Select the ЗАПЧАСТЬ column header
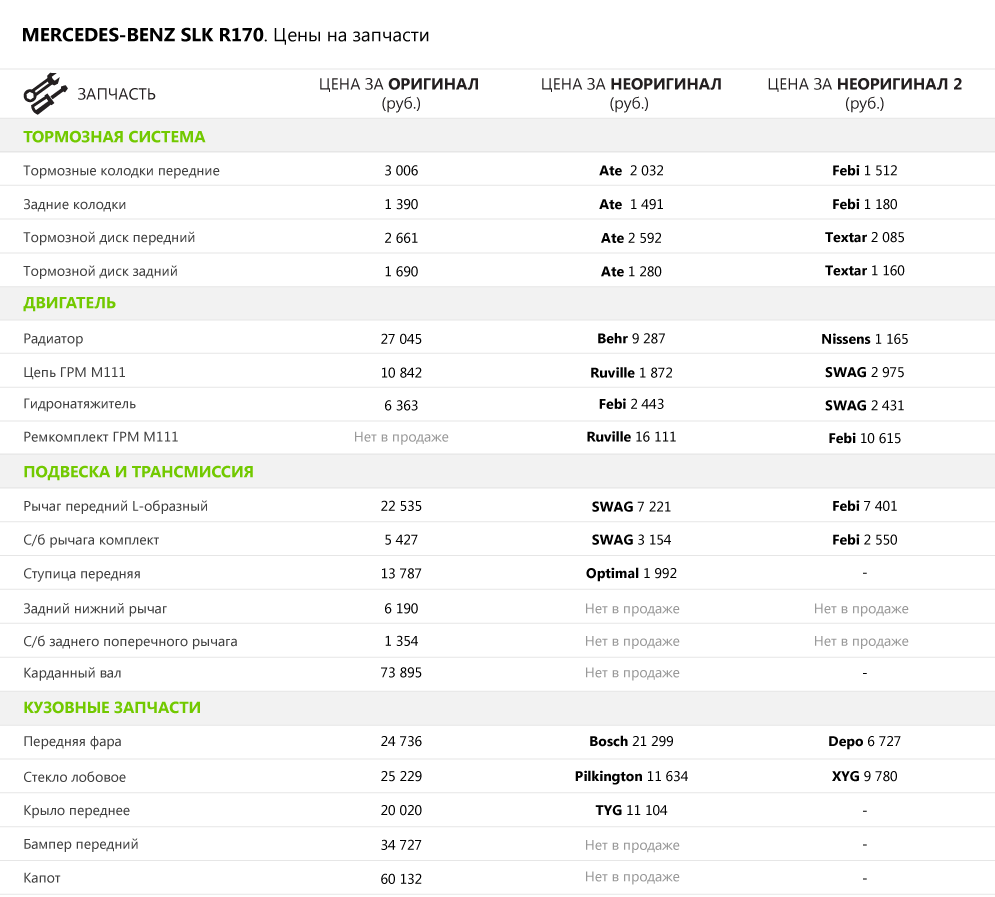Image resolution: width=995 pixels, height=897 pixels. click(117, 94)
